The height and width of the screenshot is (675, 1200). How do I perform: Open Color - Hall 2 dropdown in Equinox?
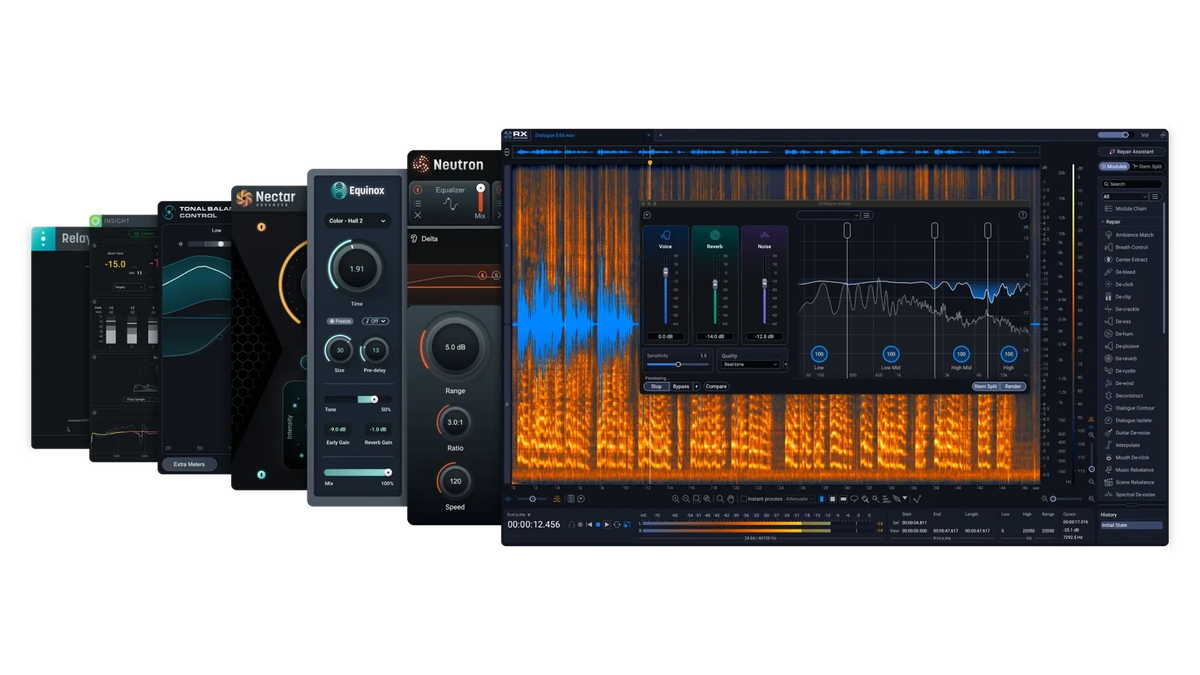click(356, 221)
